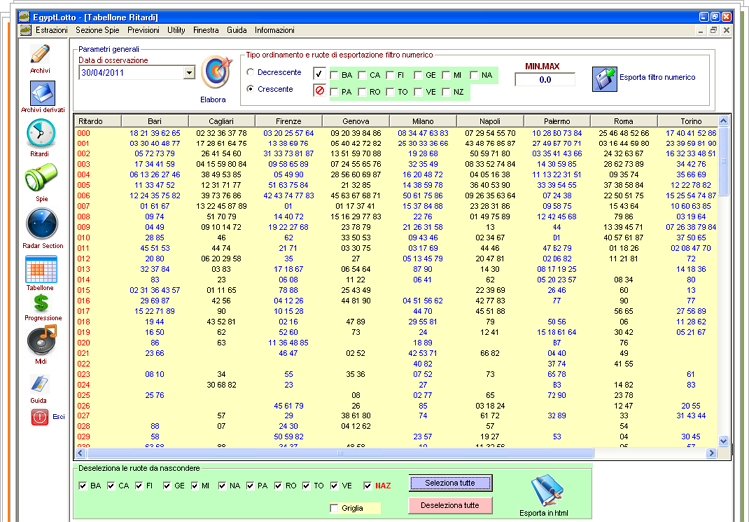Click the red prohibit deselect wheels icon
Image resolution: width=749 pixels, height=522 pixels.
320,90
